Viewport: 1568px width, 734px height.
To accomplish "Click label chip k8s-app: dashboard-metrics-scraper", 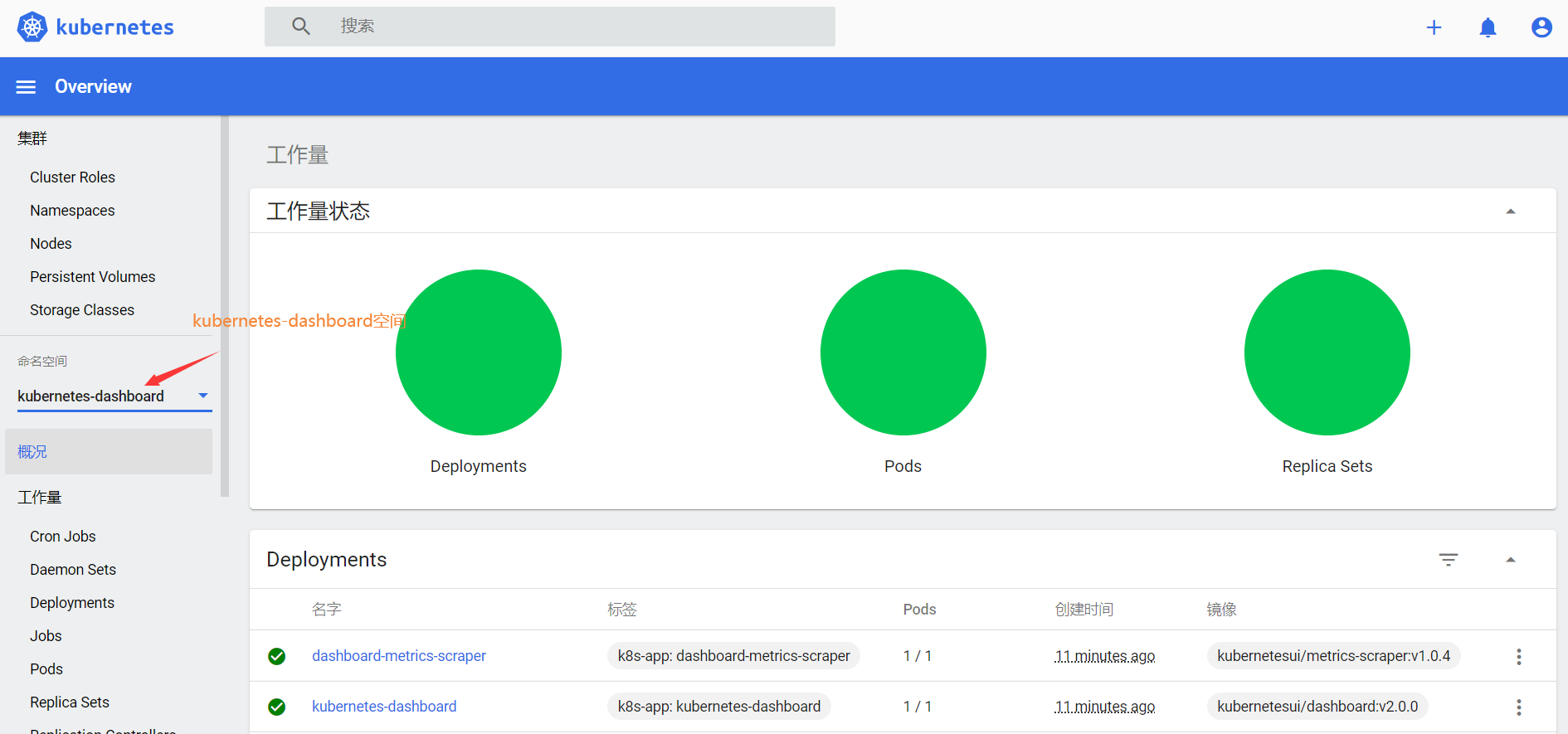I will click(x=733, y=656).
